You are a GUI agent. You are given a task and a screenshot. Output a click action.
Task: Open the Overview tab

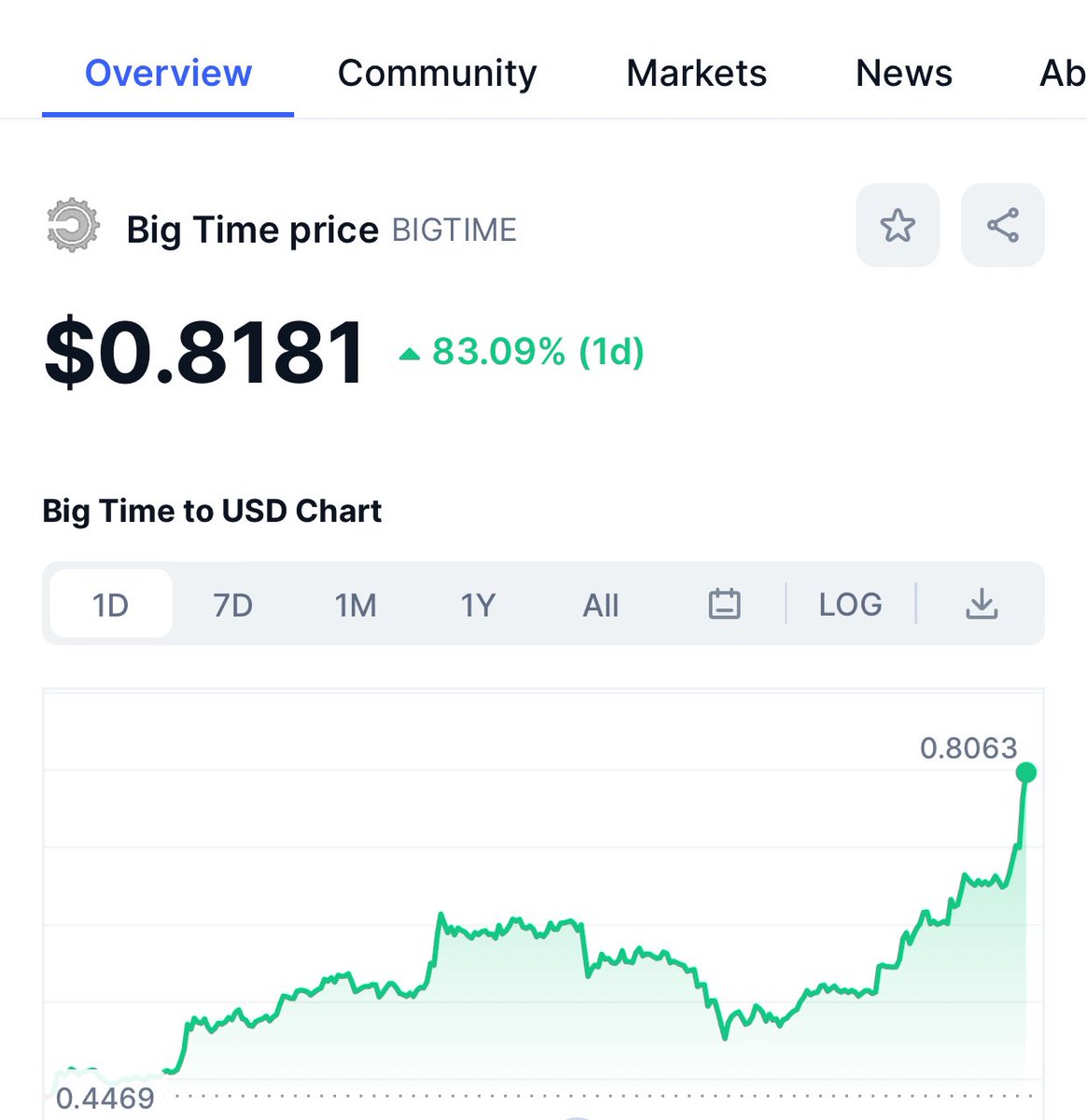tap(168, 73)
